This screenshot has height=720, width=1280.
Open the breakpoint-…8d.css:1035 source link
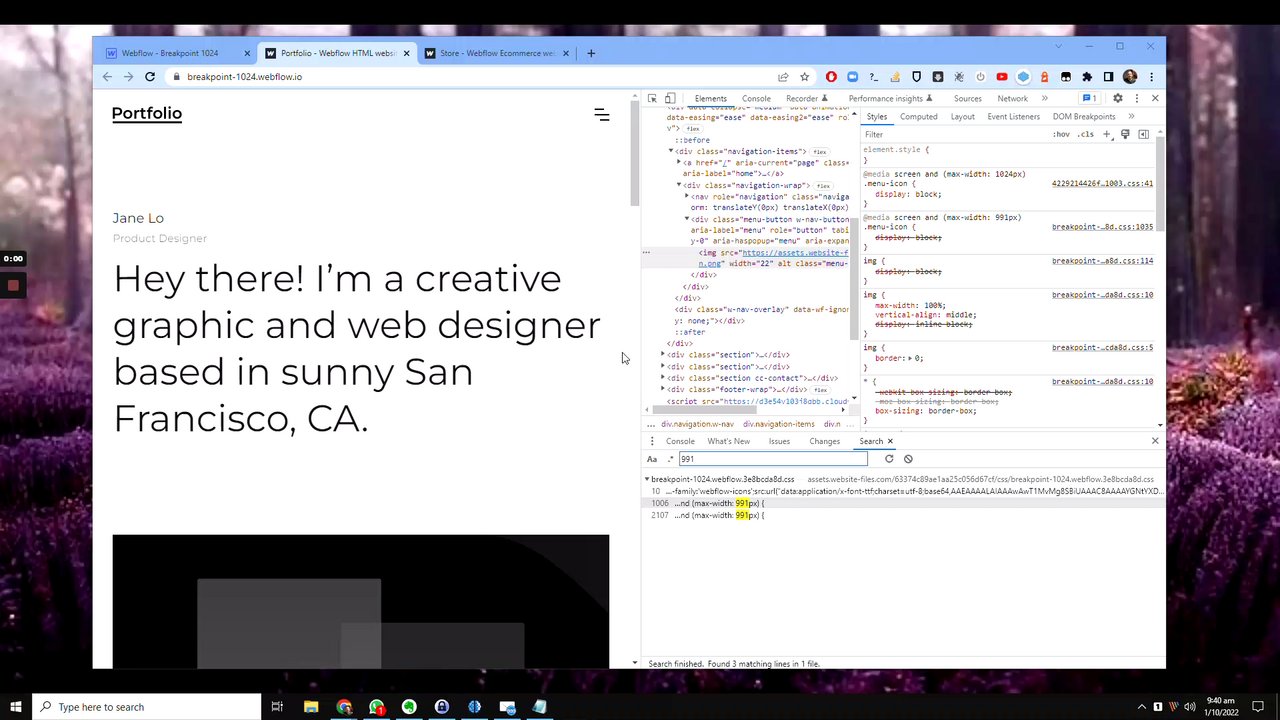pyautogui.click(x=1102, y=227)
